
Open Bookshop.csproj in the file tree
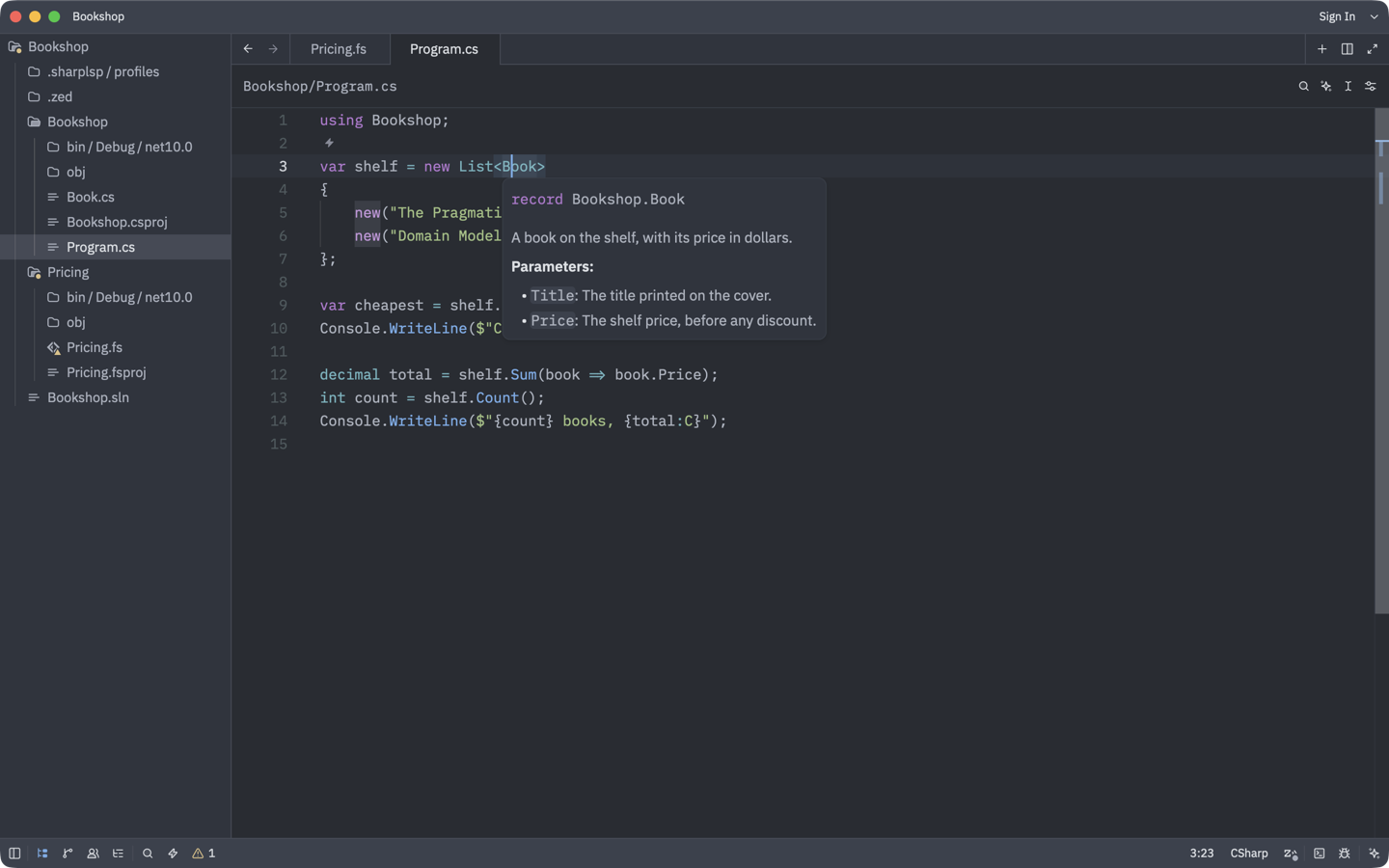[116, 222]
